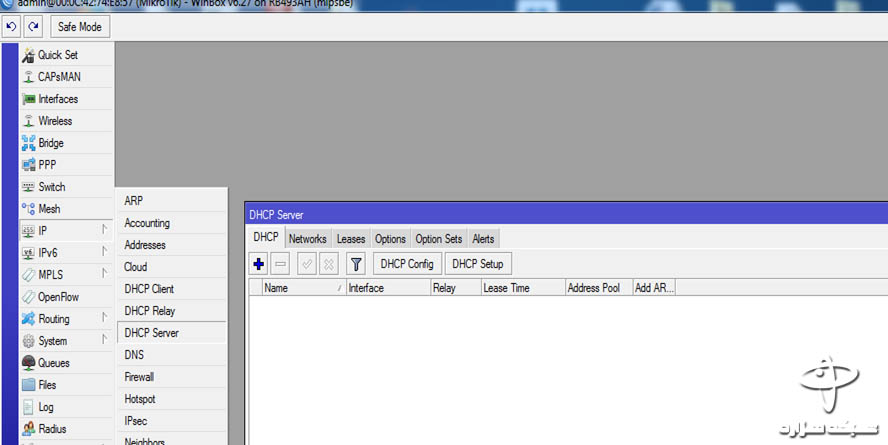Viewport: 888px width, 445px height.
Task: Open Firewall from the IP submenu
Action: [172, 377]
